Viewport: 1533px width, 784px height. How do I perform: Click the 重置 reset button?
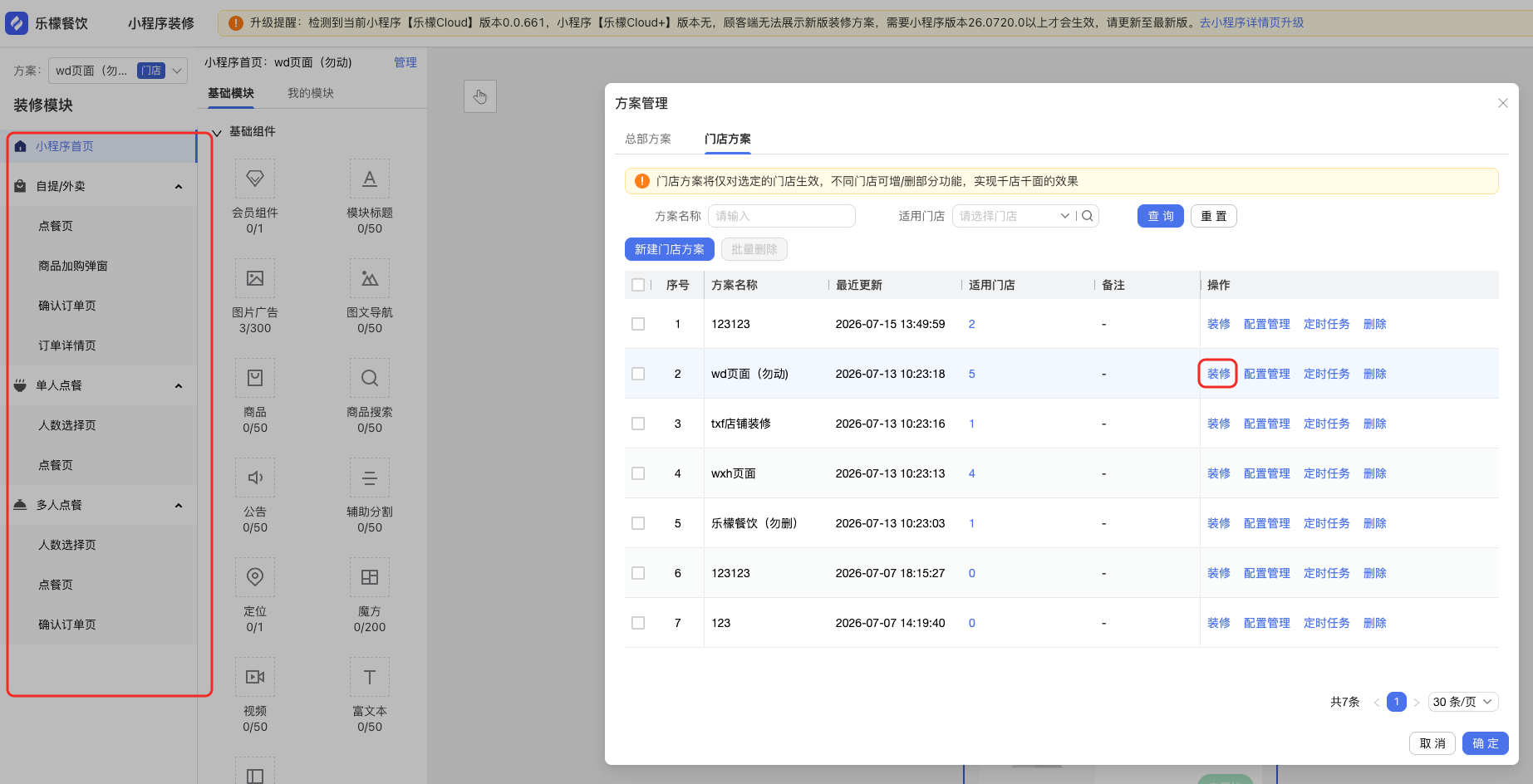click(1214, 216)
